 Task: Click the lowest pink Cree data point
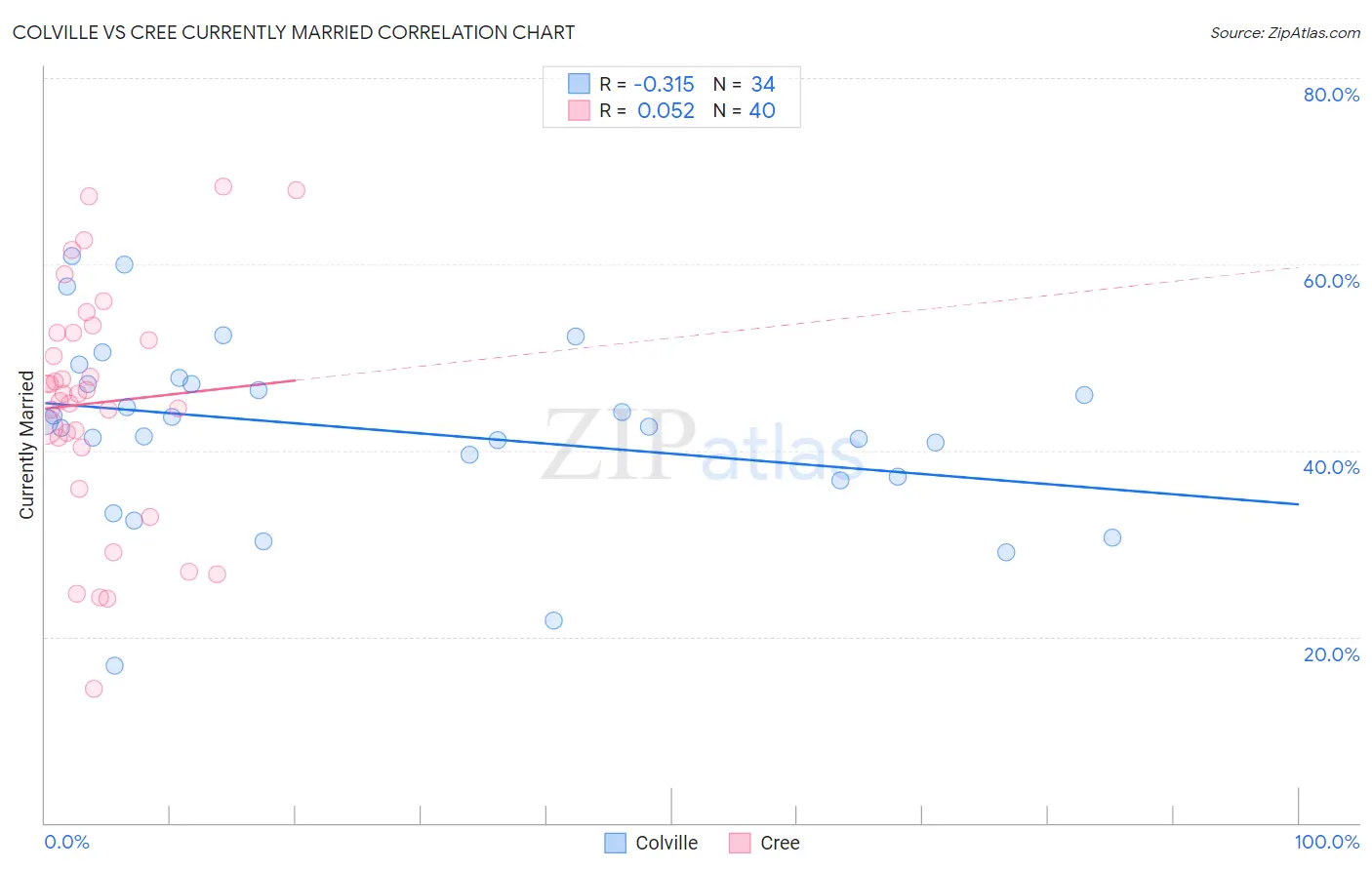pyautogui.click(x=94, y=689)
